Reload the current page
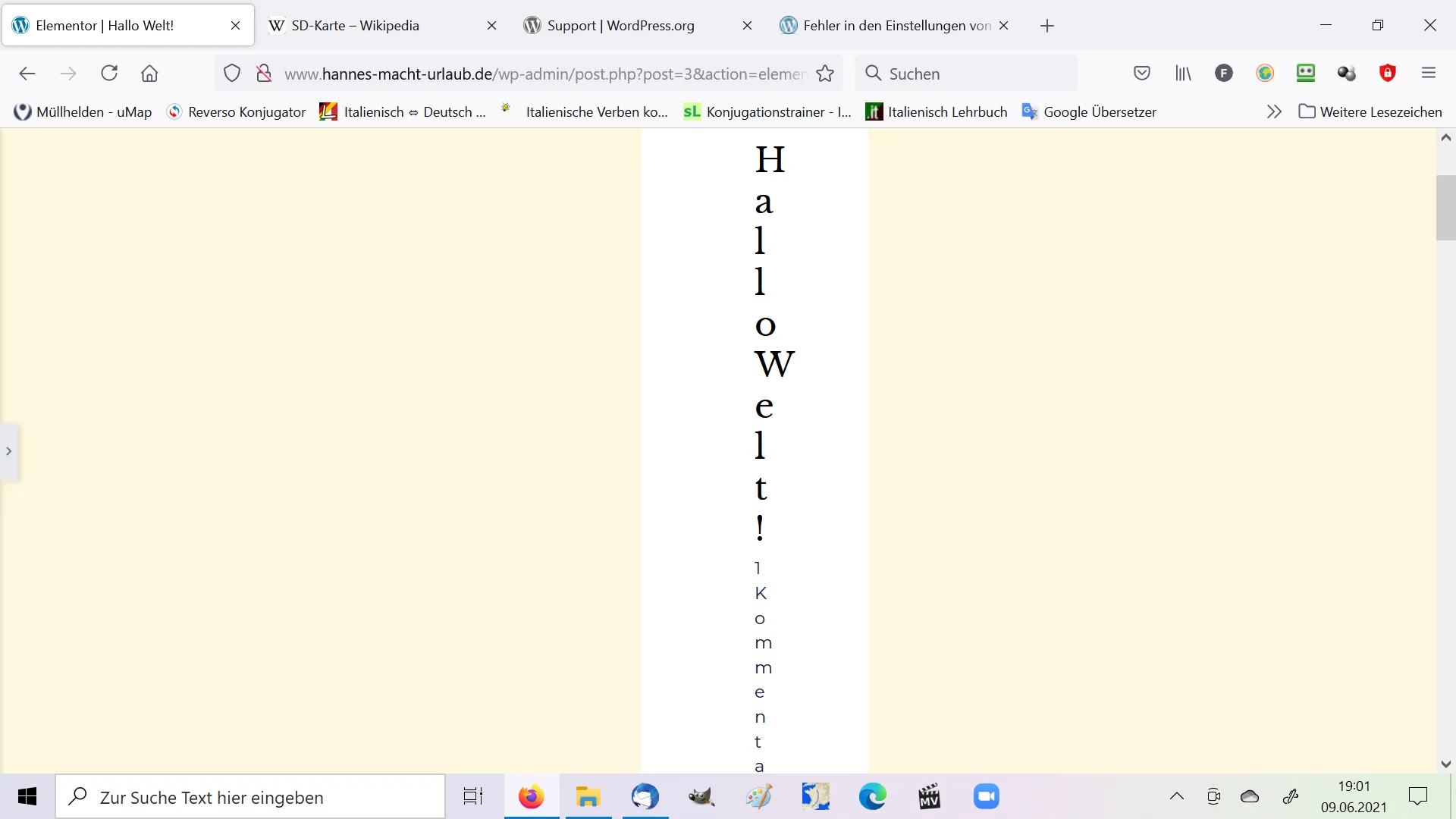 tap(109, 74)
